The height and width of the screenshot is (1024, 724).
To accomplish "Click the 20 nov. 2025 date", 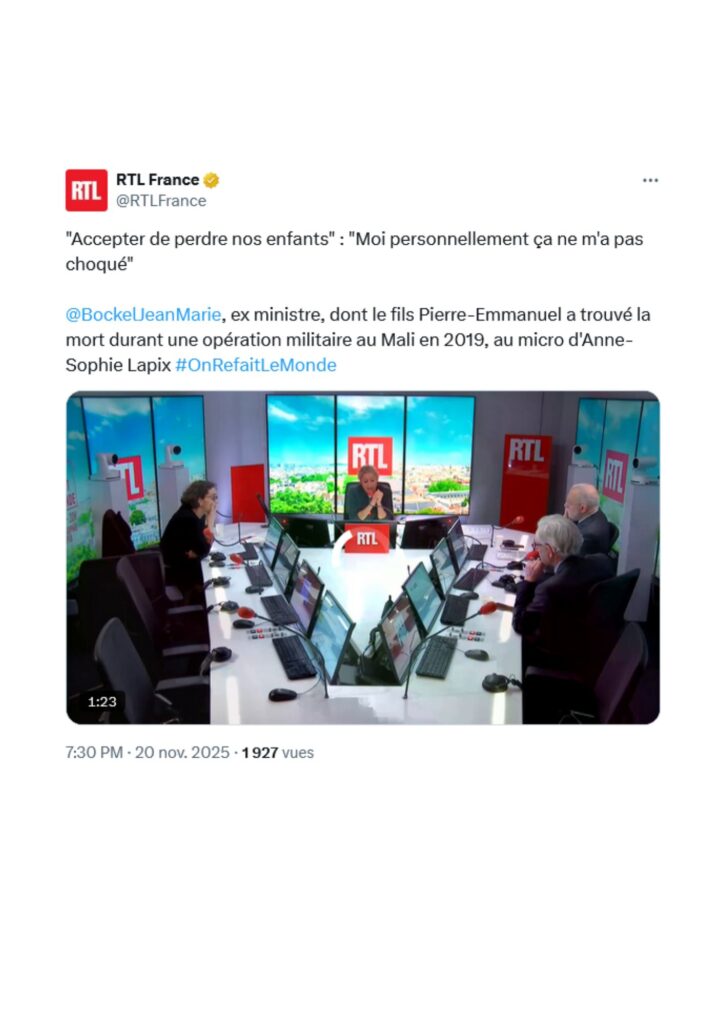I will point(182,752).
